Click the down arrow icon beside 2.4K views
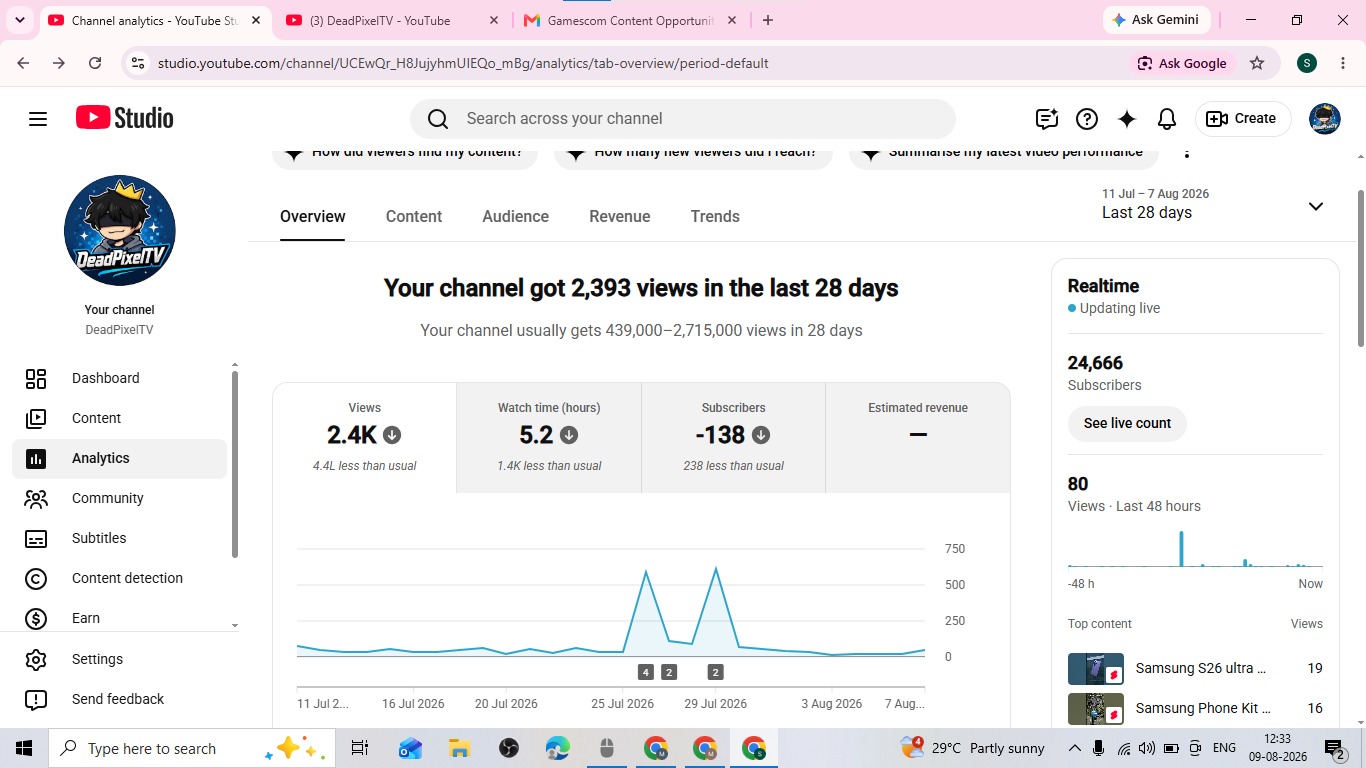 click(x=392, y=435)
